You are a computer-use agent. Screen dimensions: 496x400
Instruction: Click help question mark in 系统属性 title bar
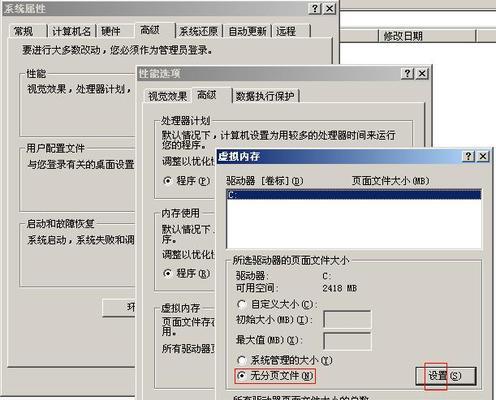315,8
